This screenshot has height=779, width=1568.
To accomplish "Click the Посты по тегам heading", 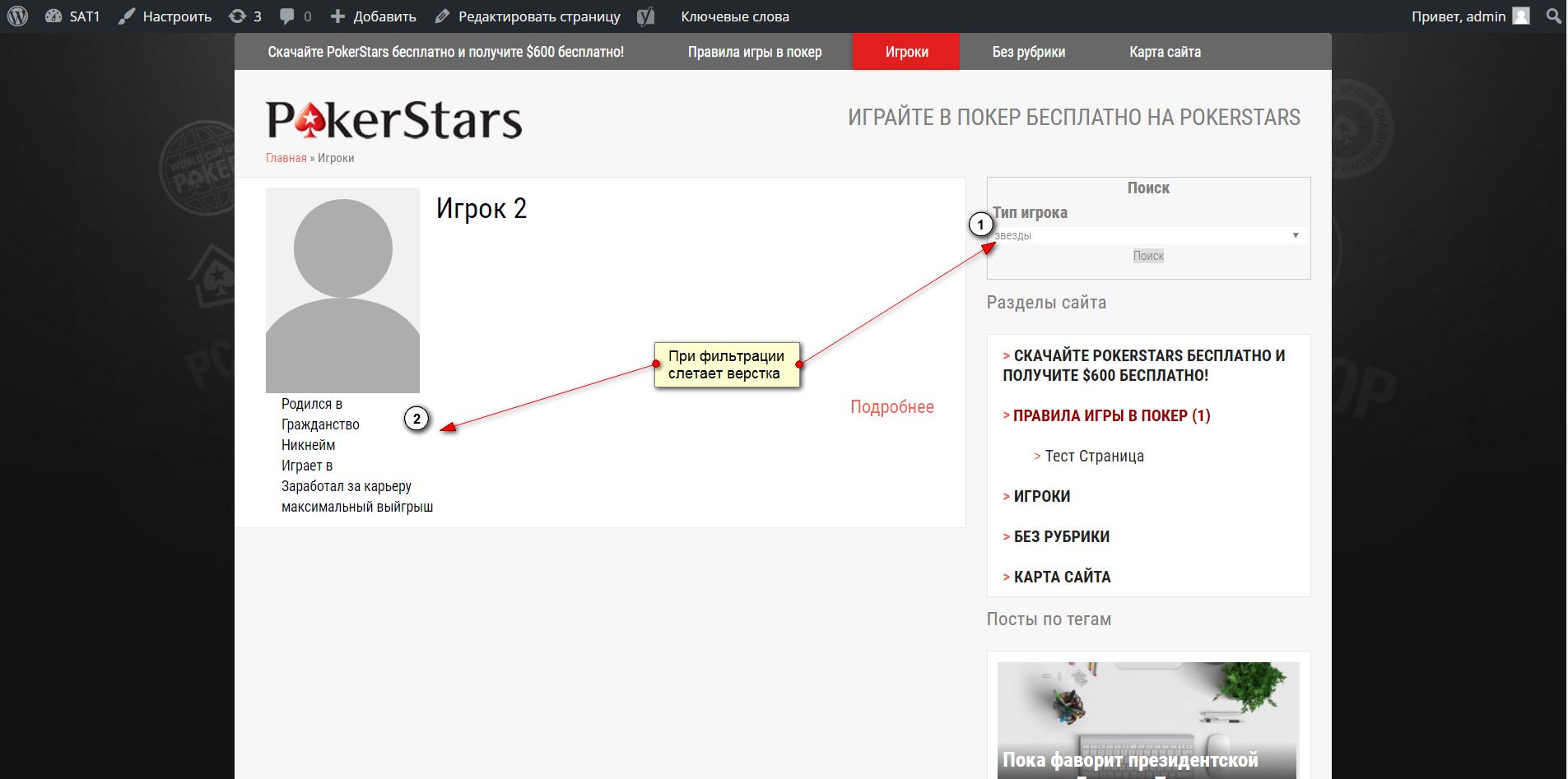I will 1049,619.
